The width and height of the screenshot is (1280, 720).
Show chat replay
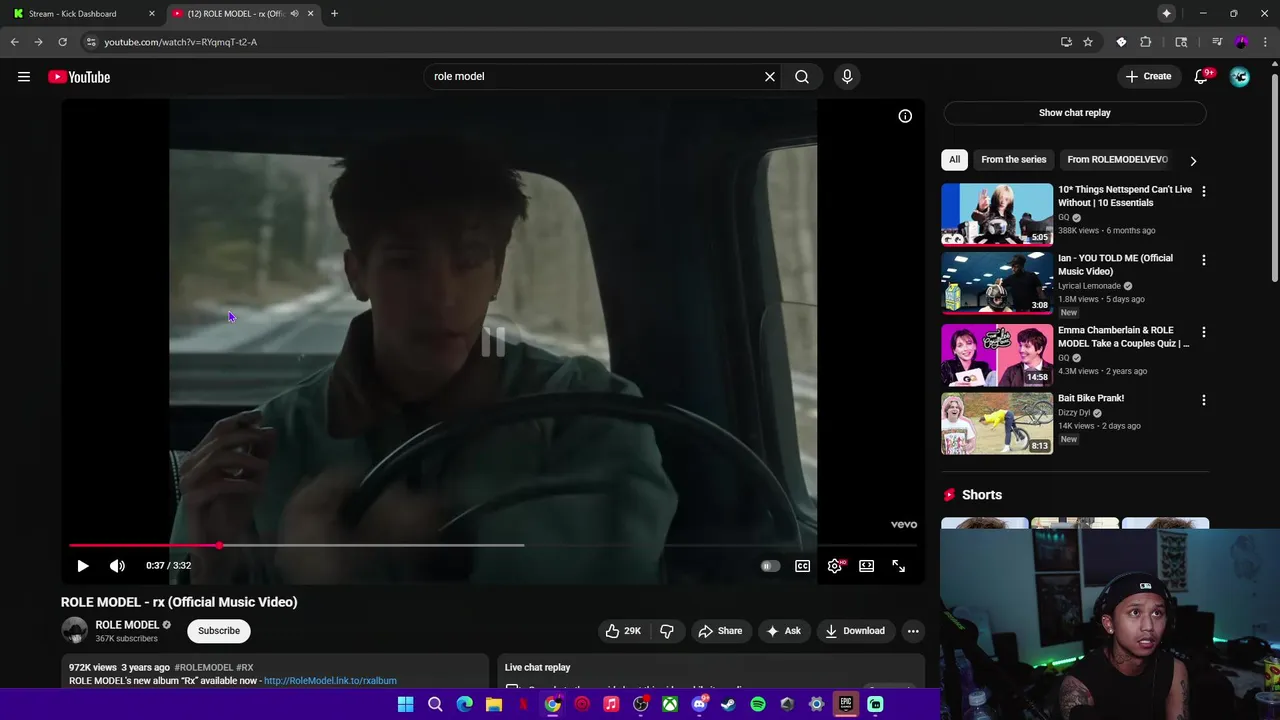pos(1075,113)
